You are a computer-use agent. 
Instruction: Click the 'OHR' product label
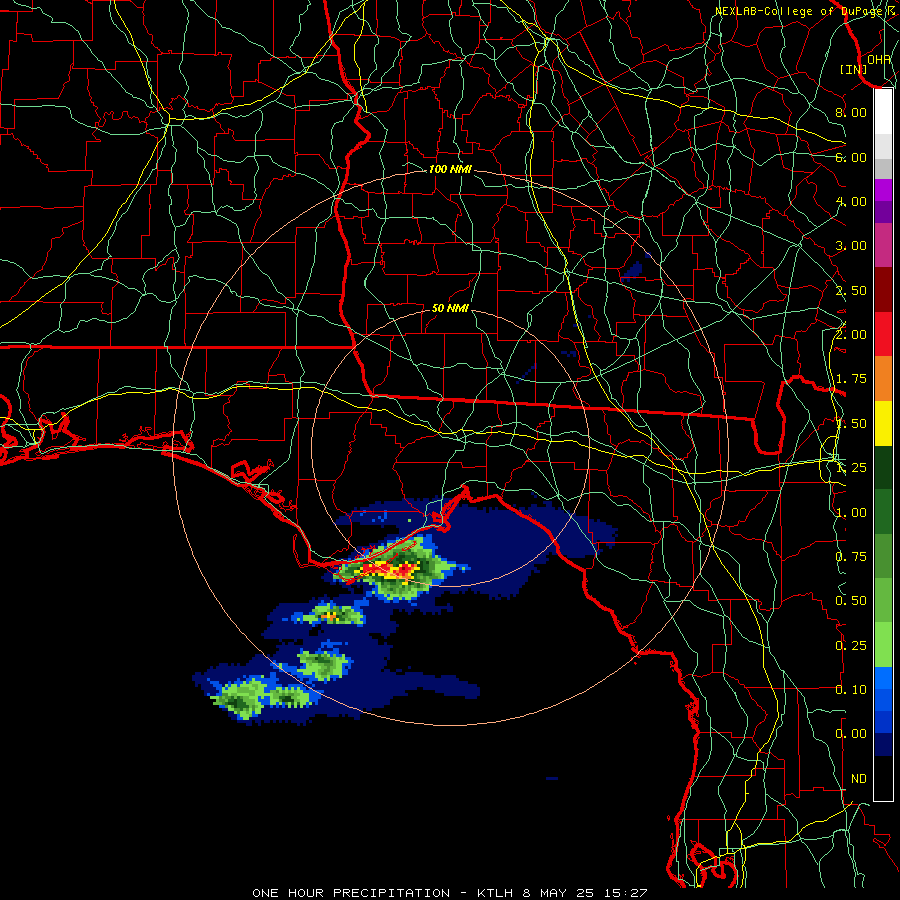(879, 59)
